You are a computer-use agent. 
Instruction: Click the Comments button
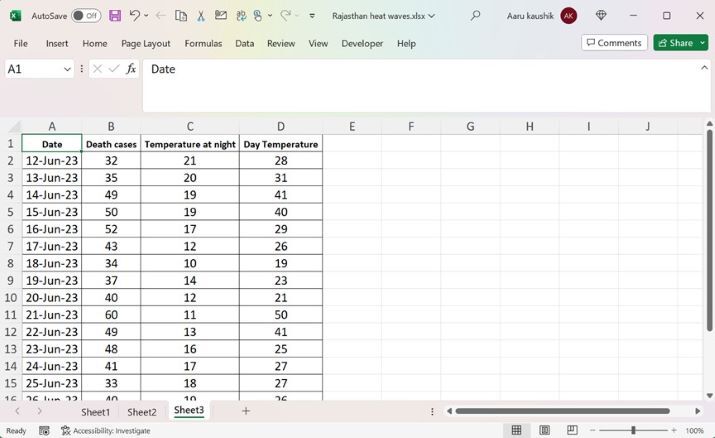[x=614, y=43]
